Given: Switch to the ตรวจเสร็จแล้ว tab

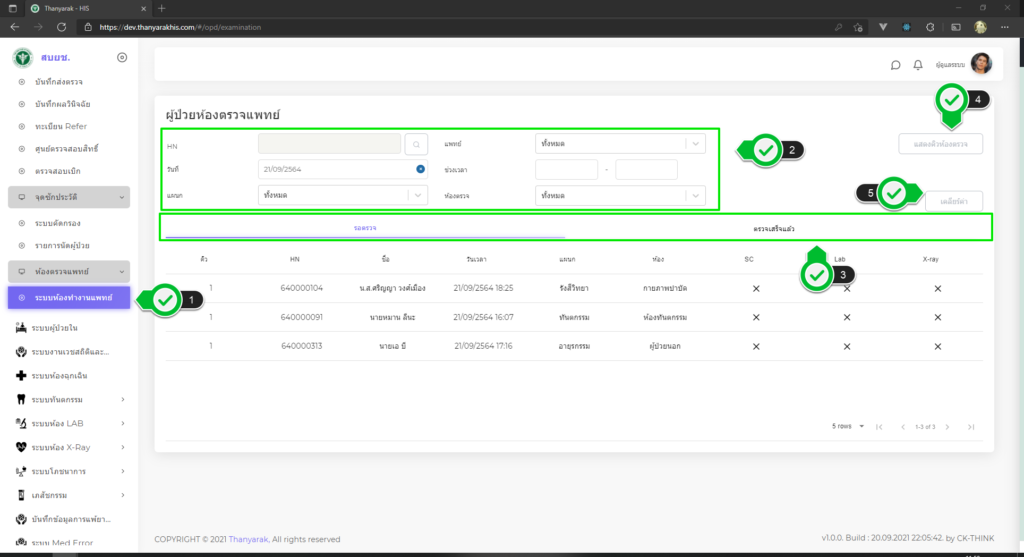Looking at the screenshot, I should 781,229.
